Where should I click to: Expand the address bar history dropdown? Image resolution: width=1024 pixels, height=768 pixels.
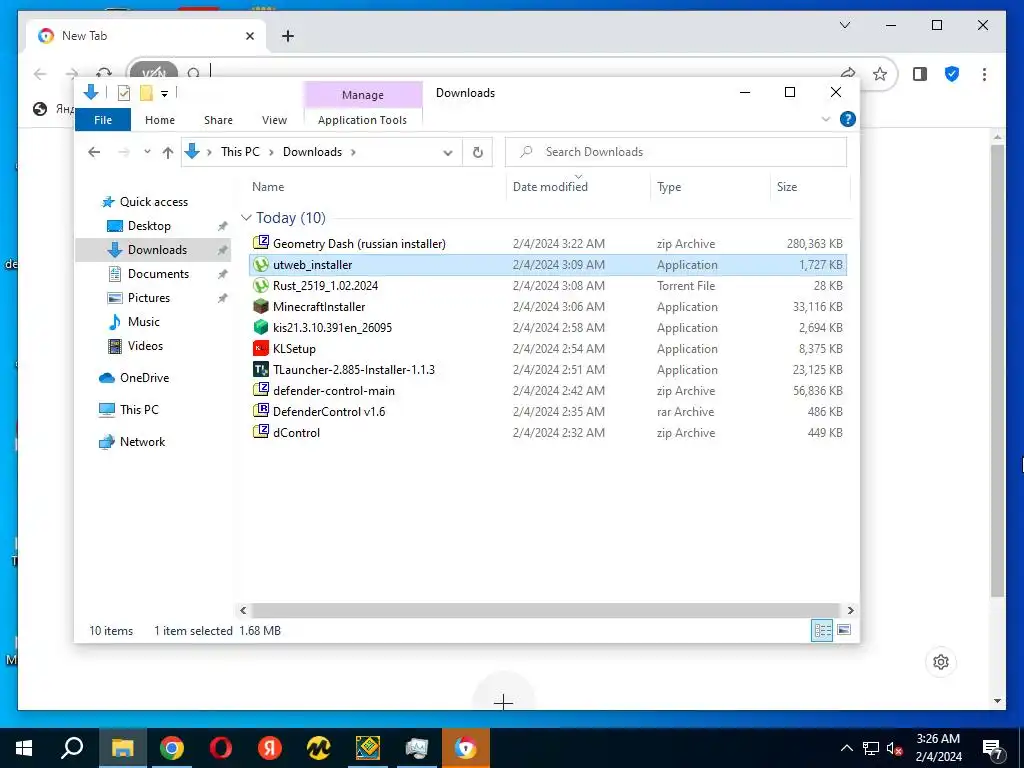pos(447,152)
